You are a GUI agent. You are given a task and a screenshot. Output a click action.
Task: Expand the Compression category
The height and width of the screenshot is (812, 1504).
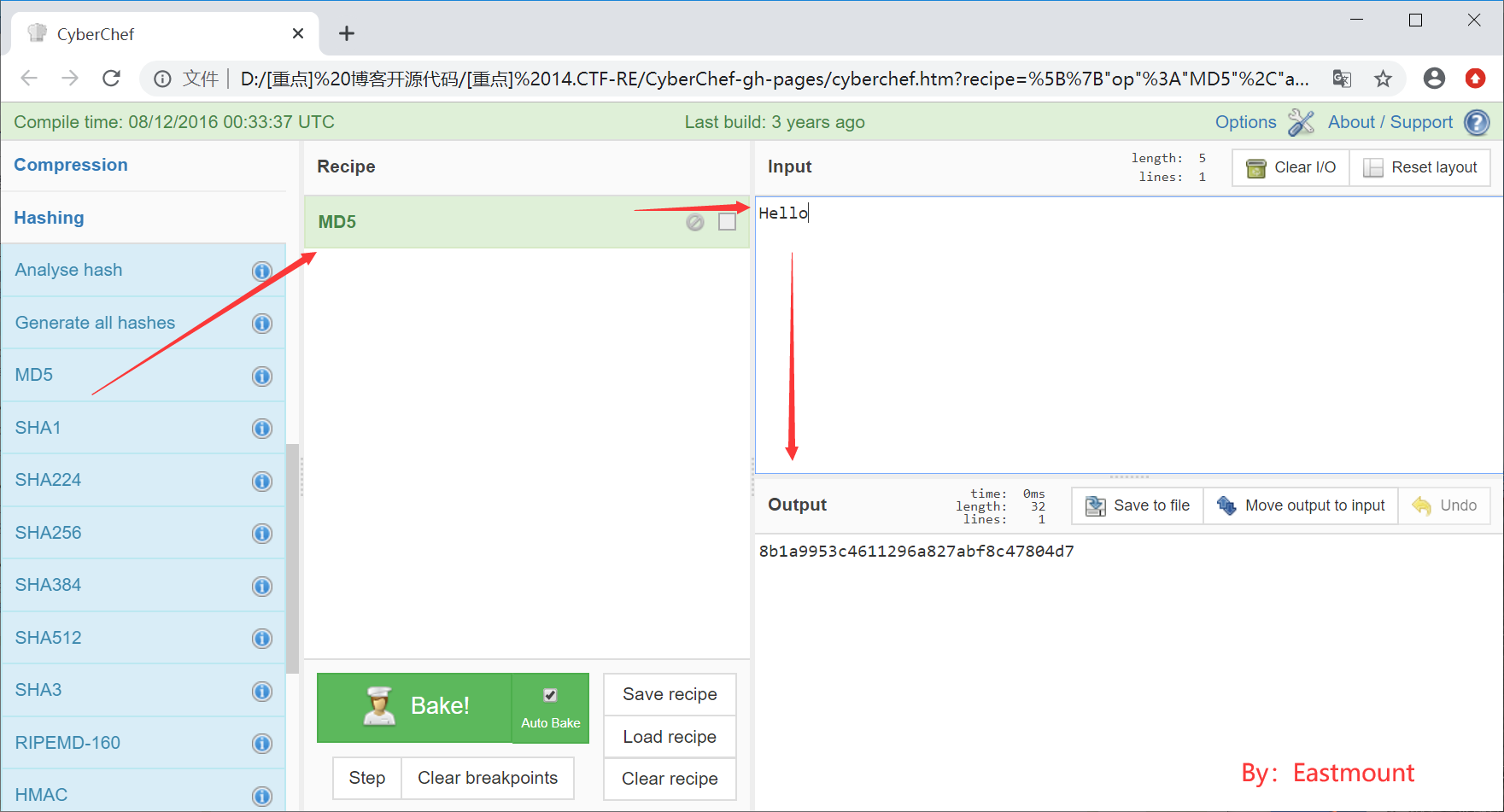tap(71, 165)
